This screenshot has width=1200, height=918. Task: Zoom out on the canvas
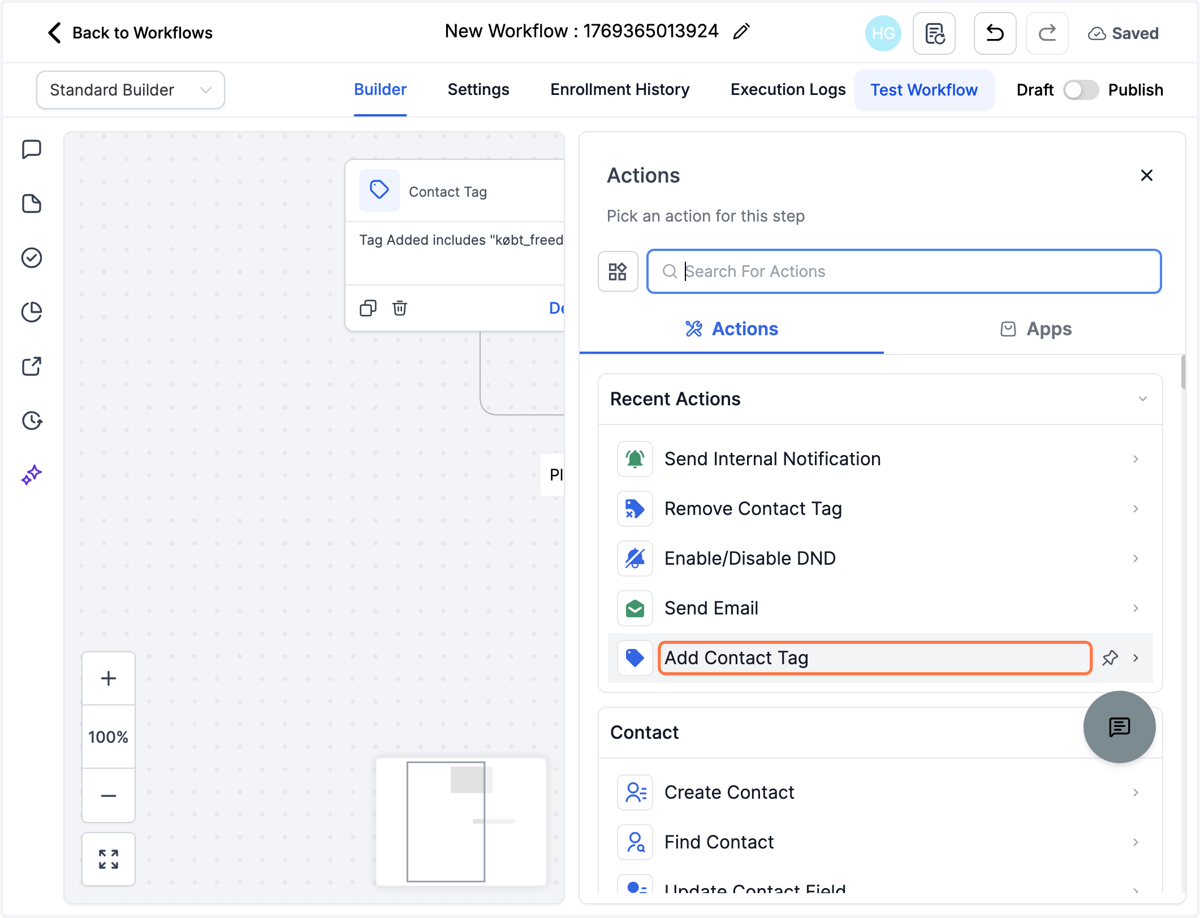(109, 796)
